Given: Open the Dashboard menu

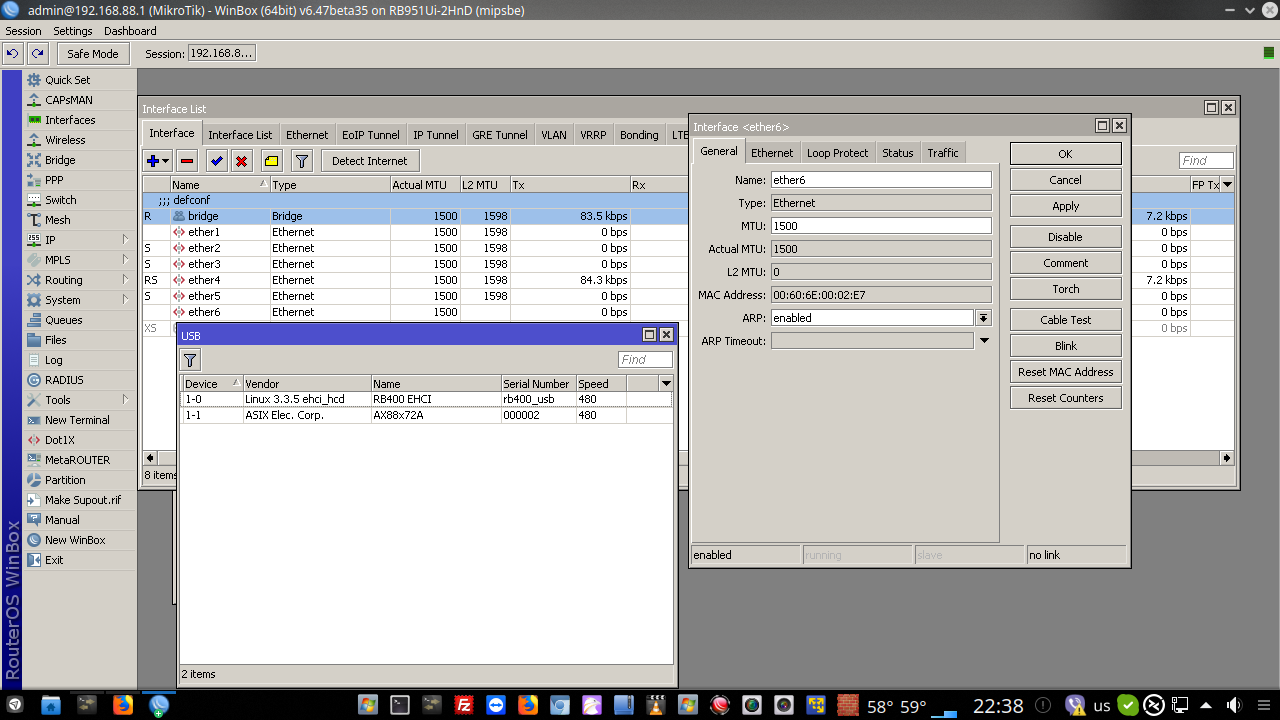Looking at the screenshot, I should (130, 31).
